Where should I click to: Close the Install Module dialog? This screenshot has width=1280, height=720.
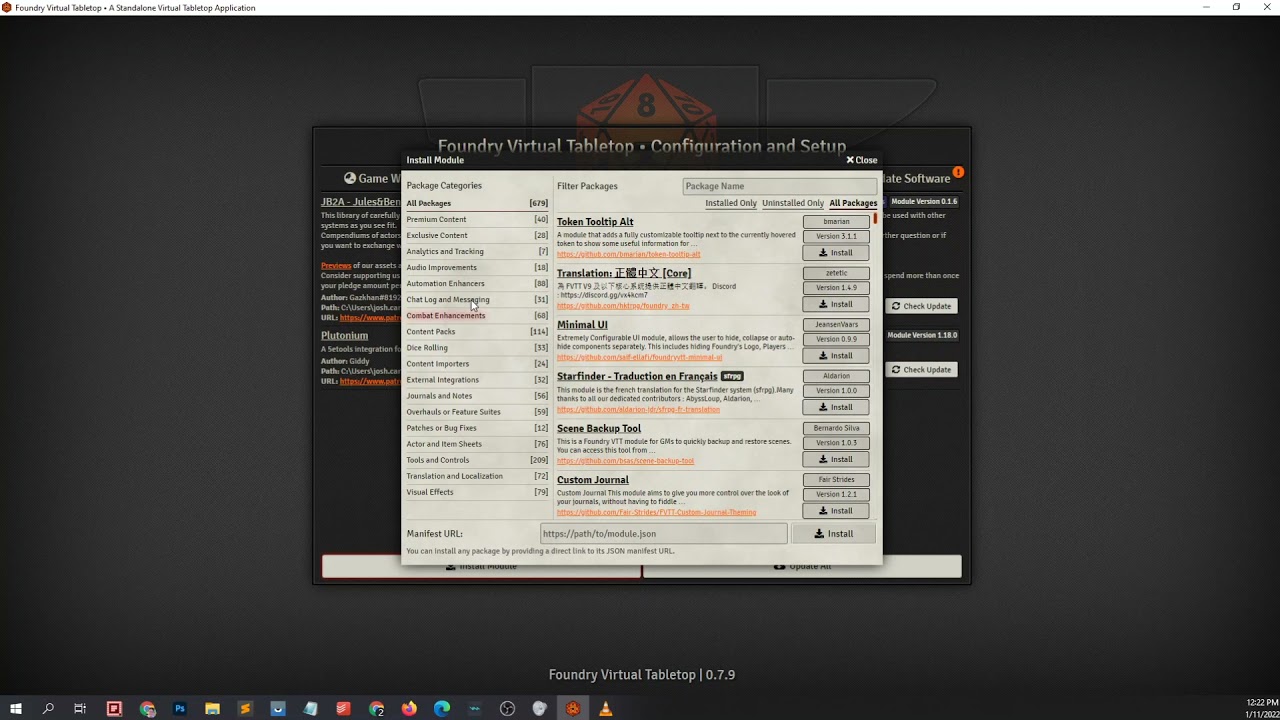tap(862, 160)
